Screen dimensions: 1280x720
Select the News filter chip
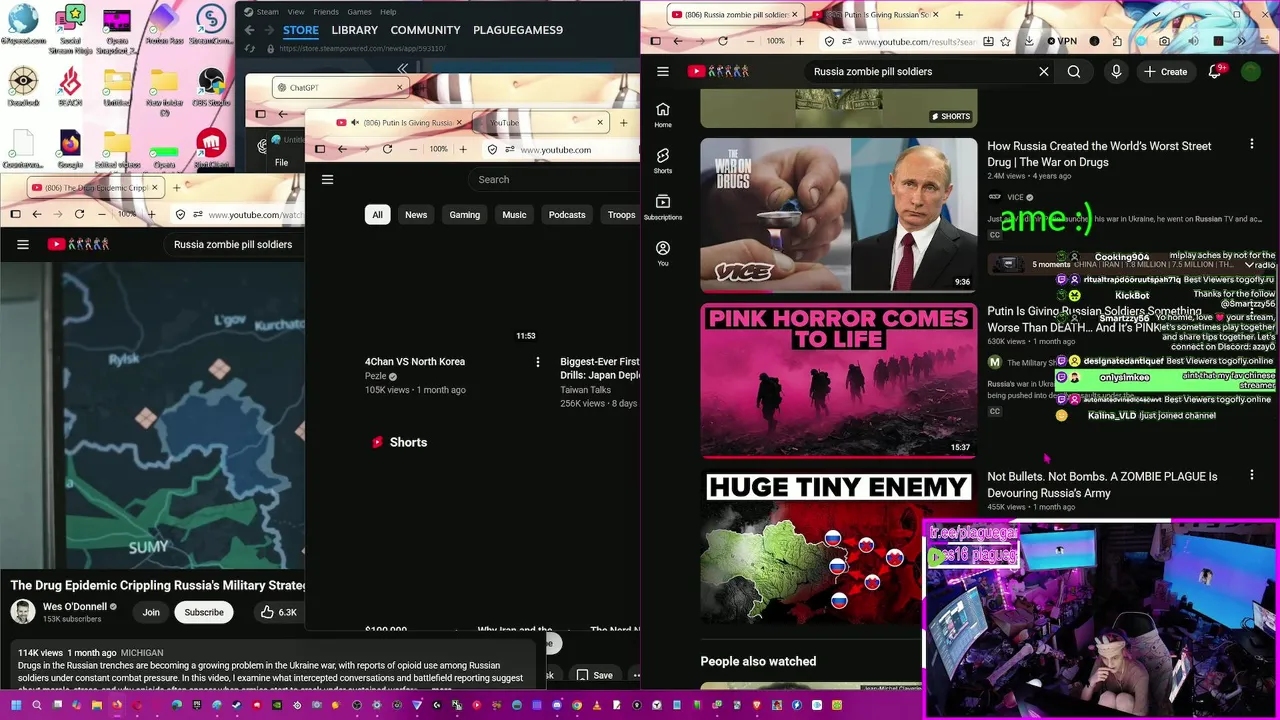pos(416,214)
